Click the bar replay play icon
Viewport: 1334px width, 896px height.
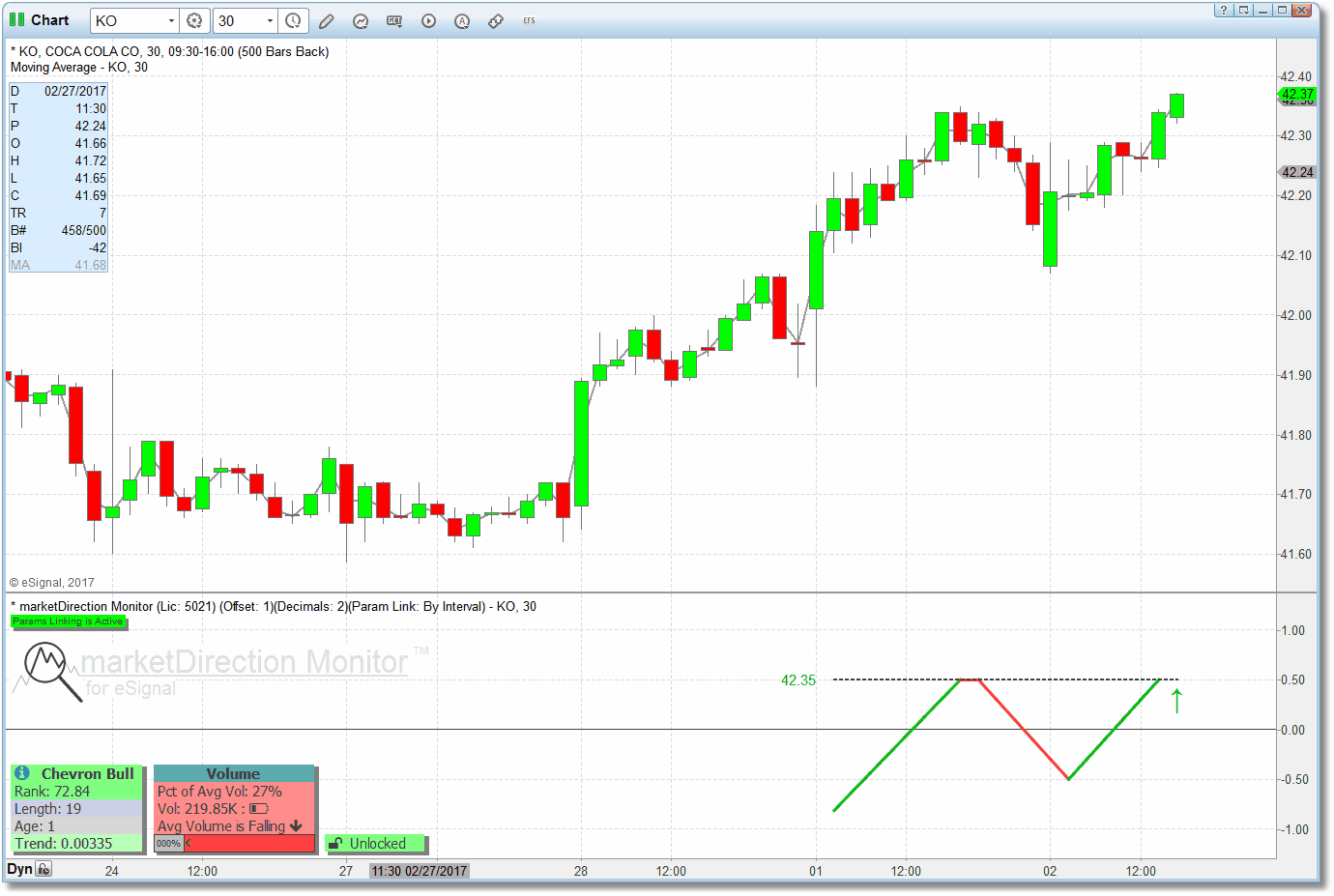coord(428,20)
